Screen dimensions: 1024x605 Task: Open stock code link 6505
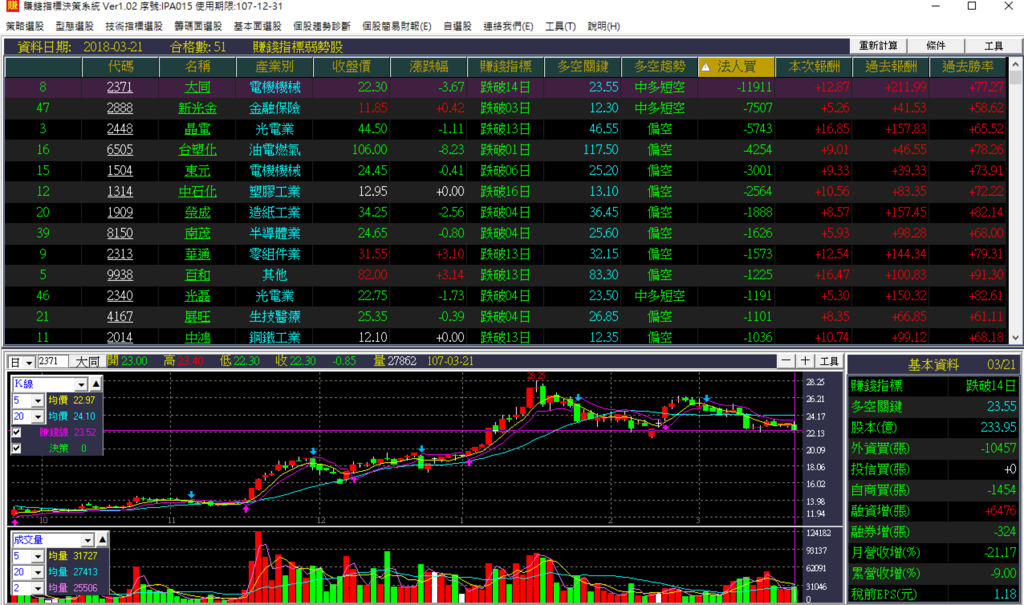[x=120, y=150]
